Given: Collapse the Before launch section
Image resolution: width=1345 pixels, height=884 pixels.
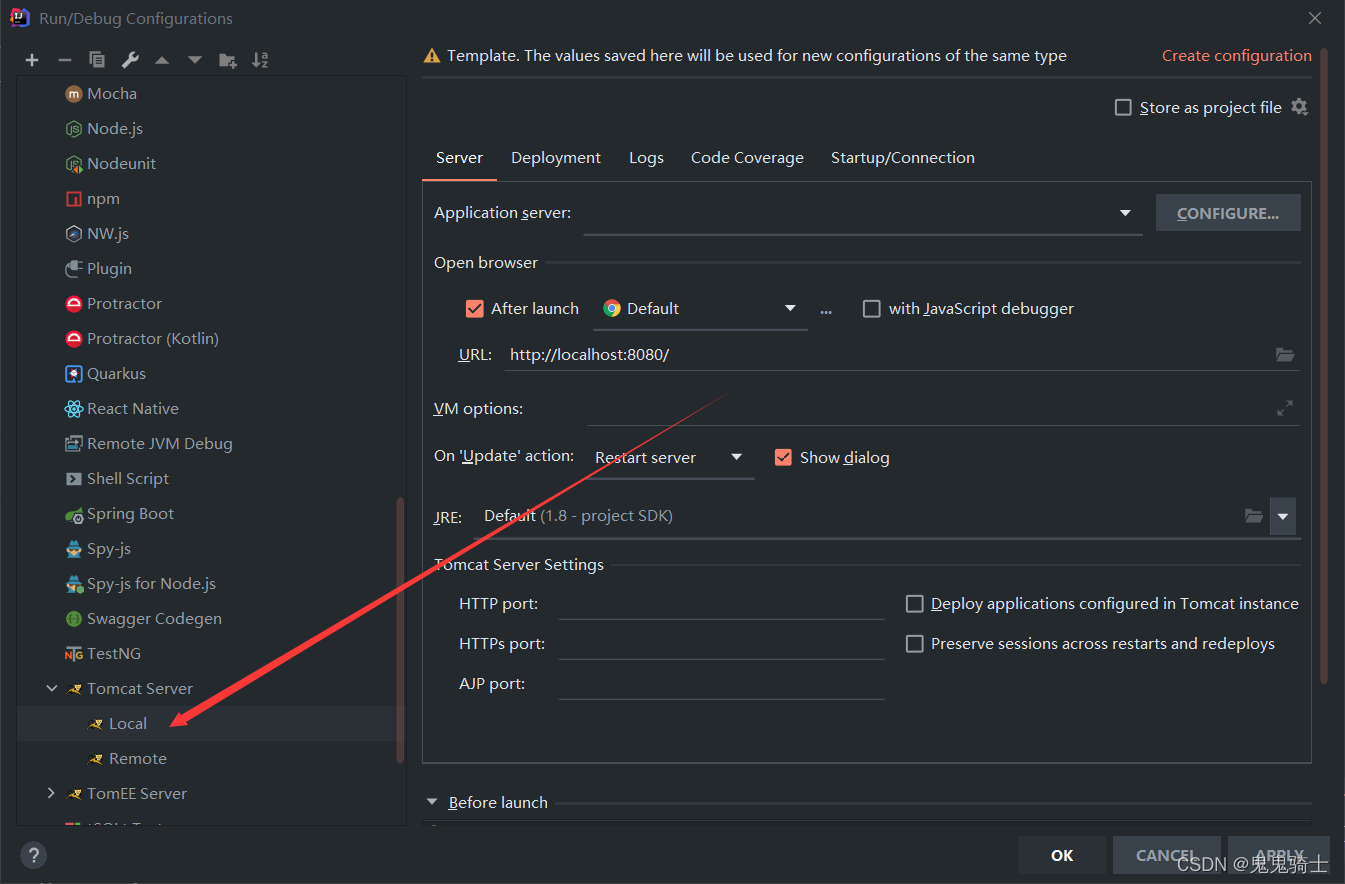Looking at the screenshot, I should click(433, 802).
